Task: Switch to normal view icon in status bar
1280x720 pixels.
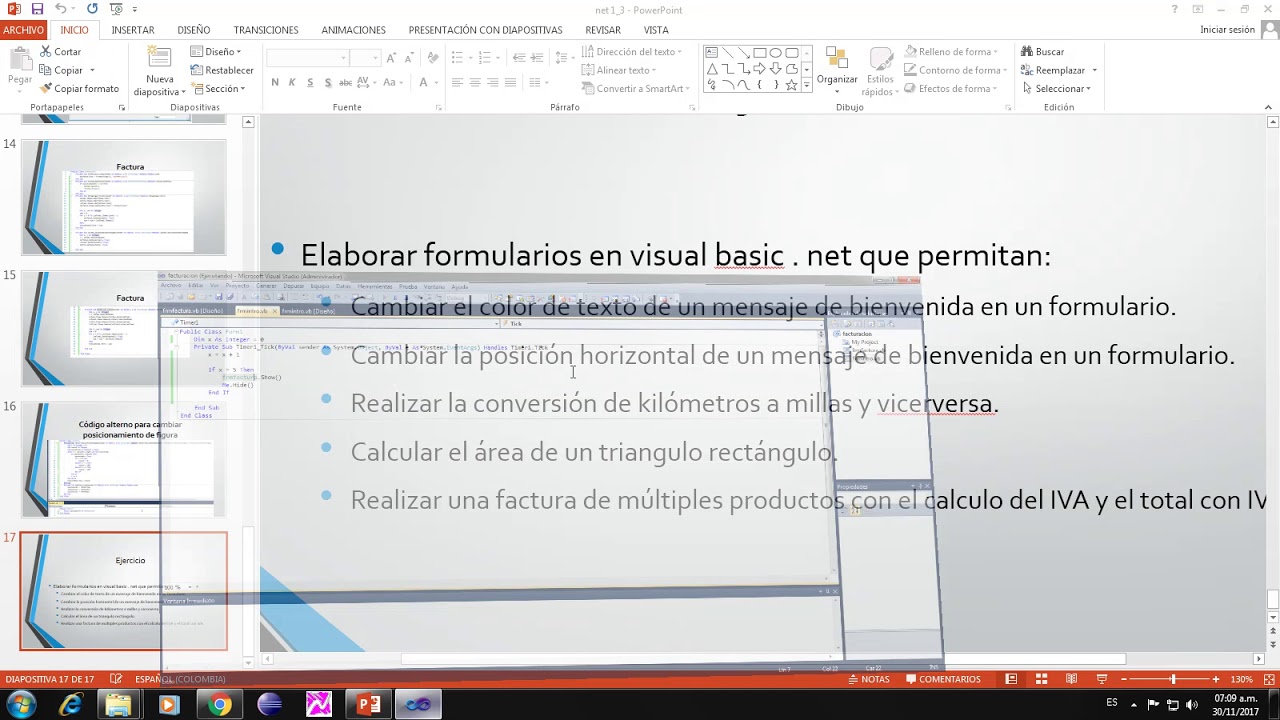Action: pos(1011,679)
